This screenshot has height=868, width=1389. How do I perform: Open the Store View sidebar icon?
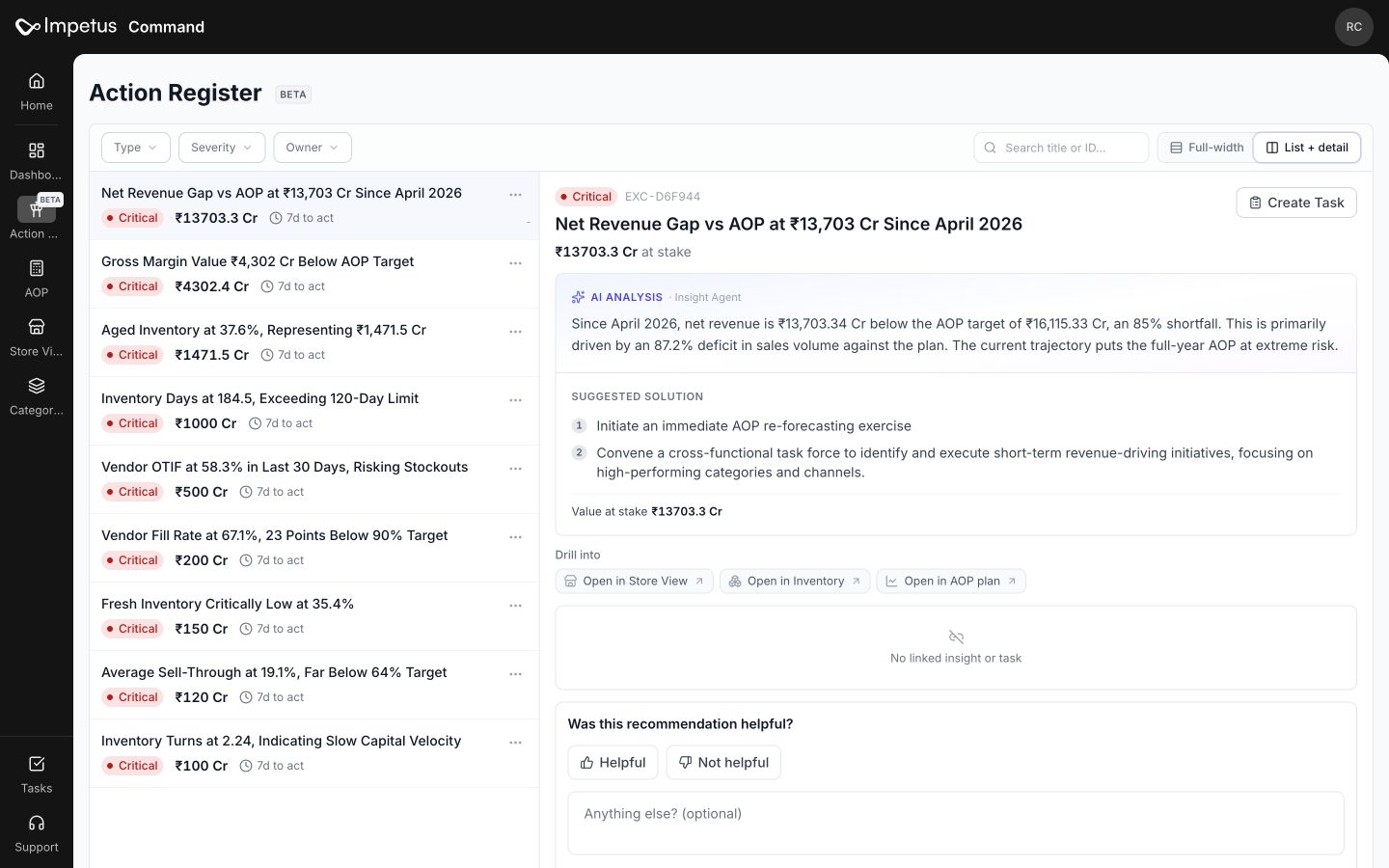point(37,327)
